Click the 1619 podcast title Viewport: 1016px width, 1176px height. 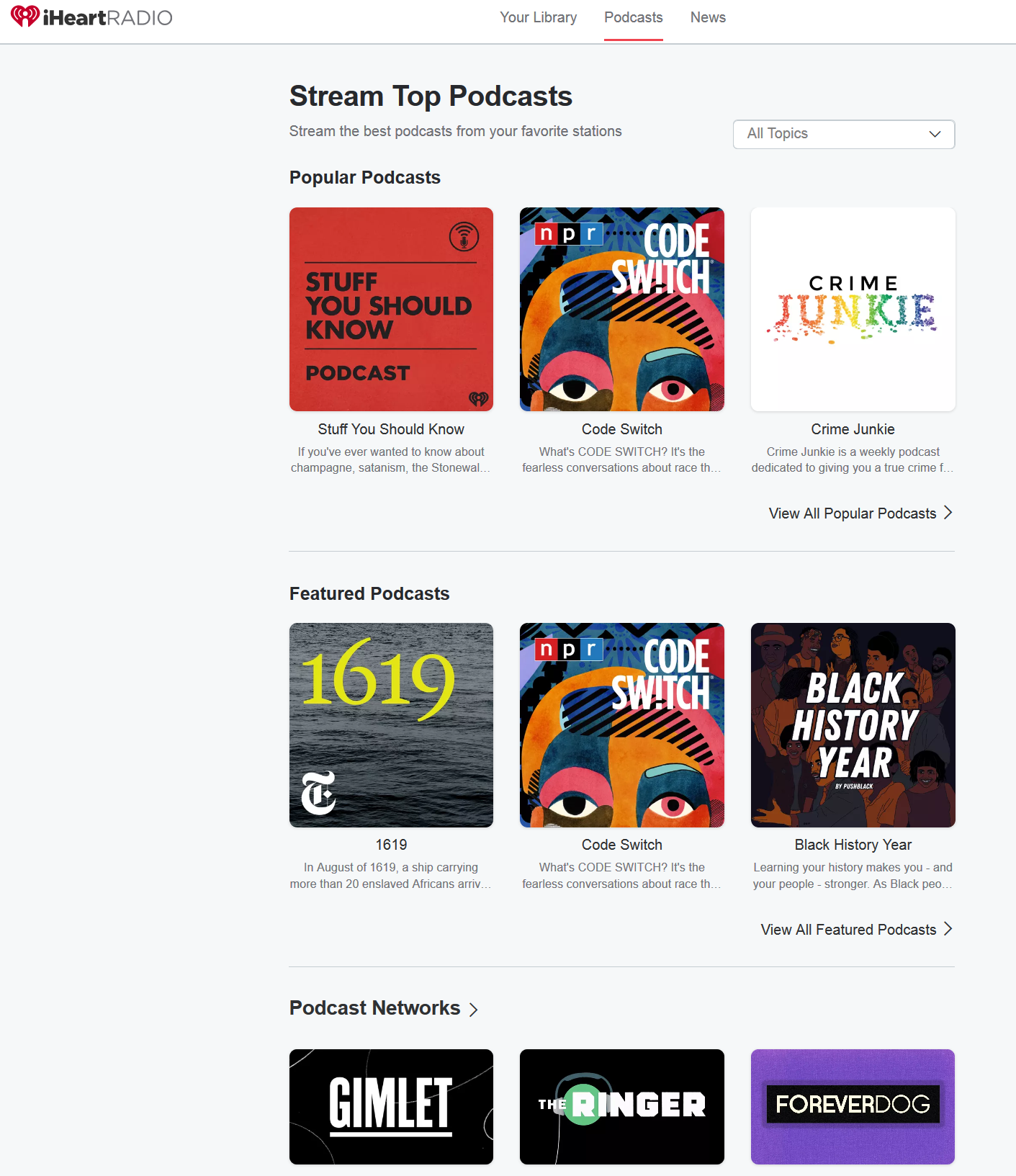[391, 845]
